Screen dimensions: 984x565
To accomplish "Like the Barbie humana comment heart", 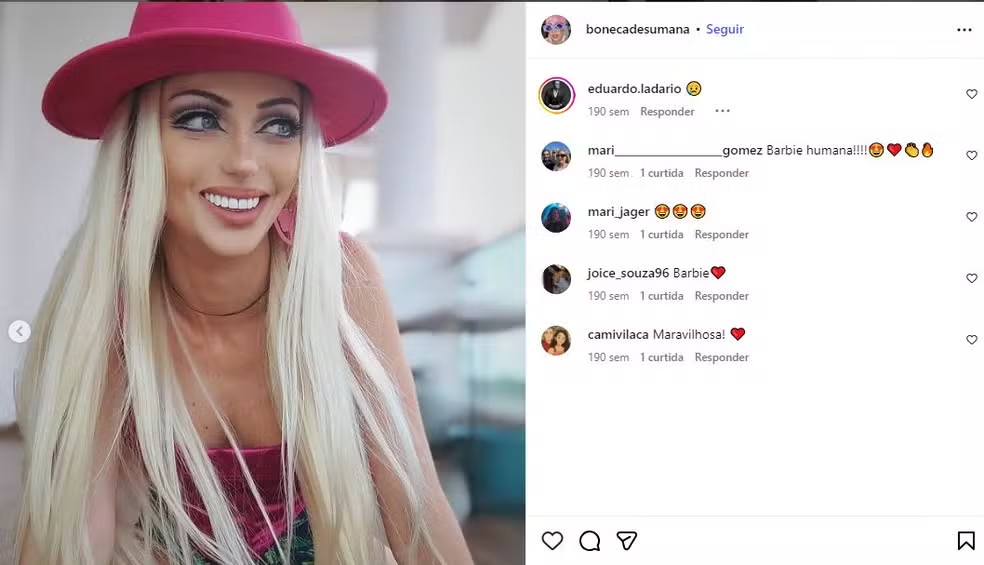I will coord(971,155).
